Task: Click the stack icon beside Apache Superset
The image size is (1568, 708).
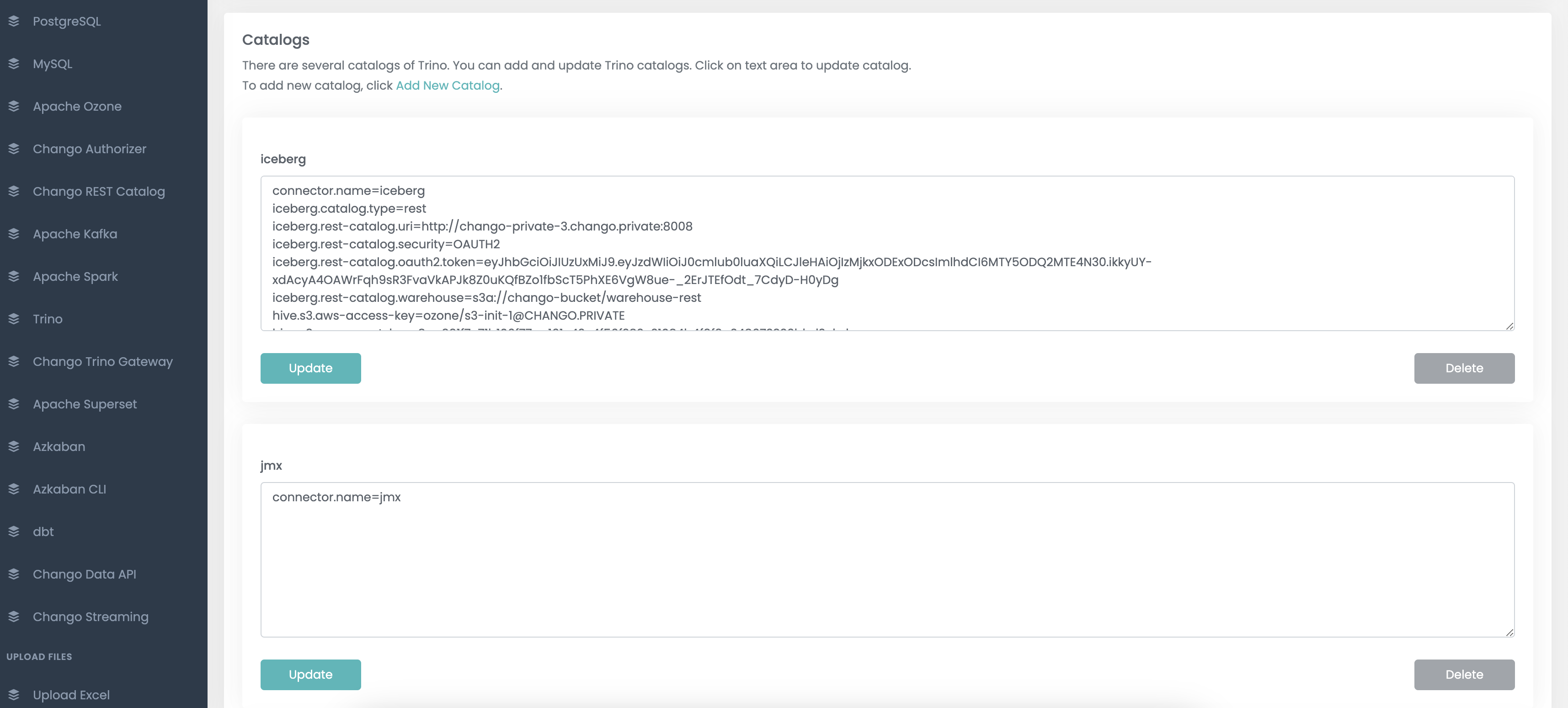Action: (x=14, y=404)
